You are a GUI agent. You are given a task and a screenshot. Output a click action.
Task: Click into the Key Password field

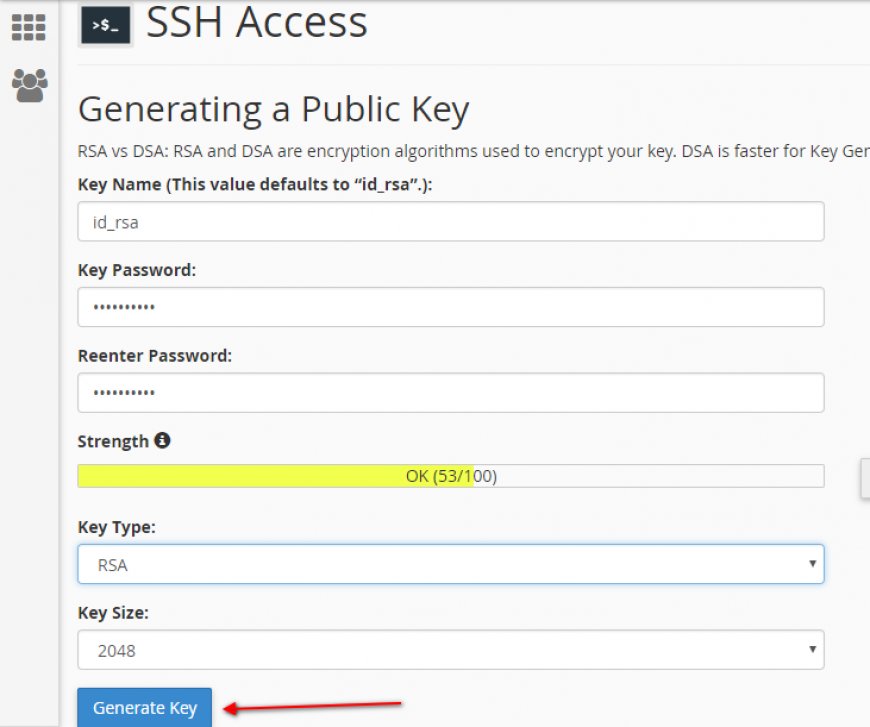point(450,307)
